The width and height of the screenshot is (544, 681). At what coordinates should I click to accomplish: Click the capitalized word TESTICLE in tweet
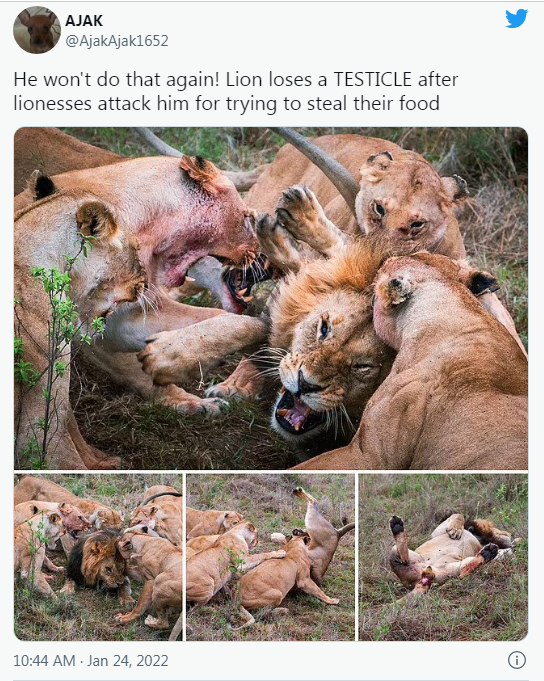pos(372,79)
